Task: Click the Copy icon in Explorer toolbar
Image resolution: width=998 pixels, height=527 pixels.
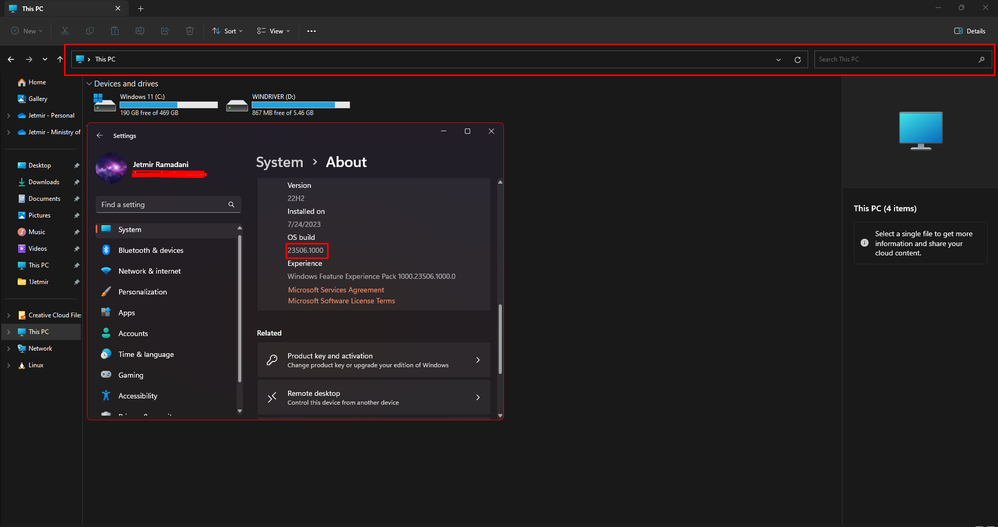Action: [90, 31]
